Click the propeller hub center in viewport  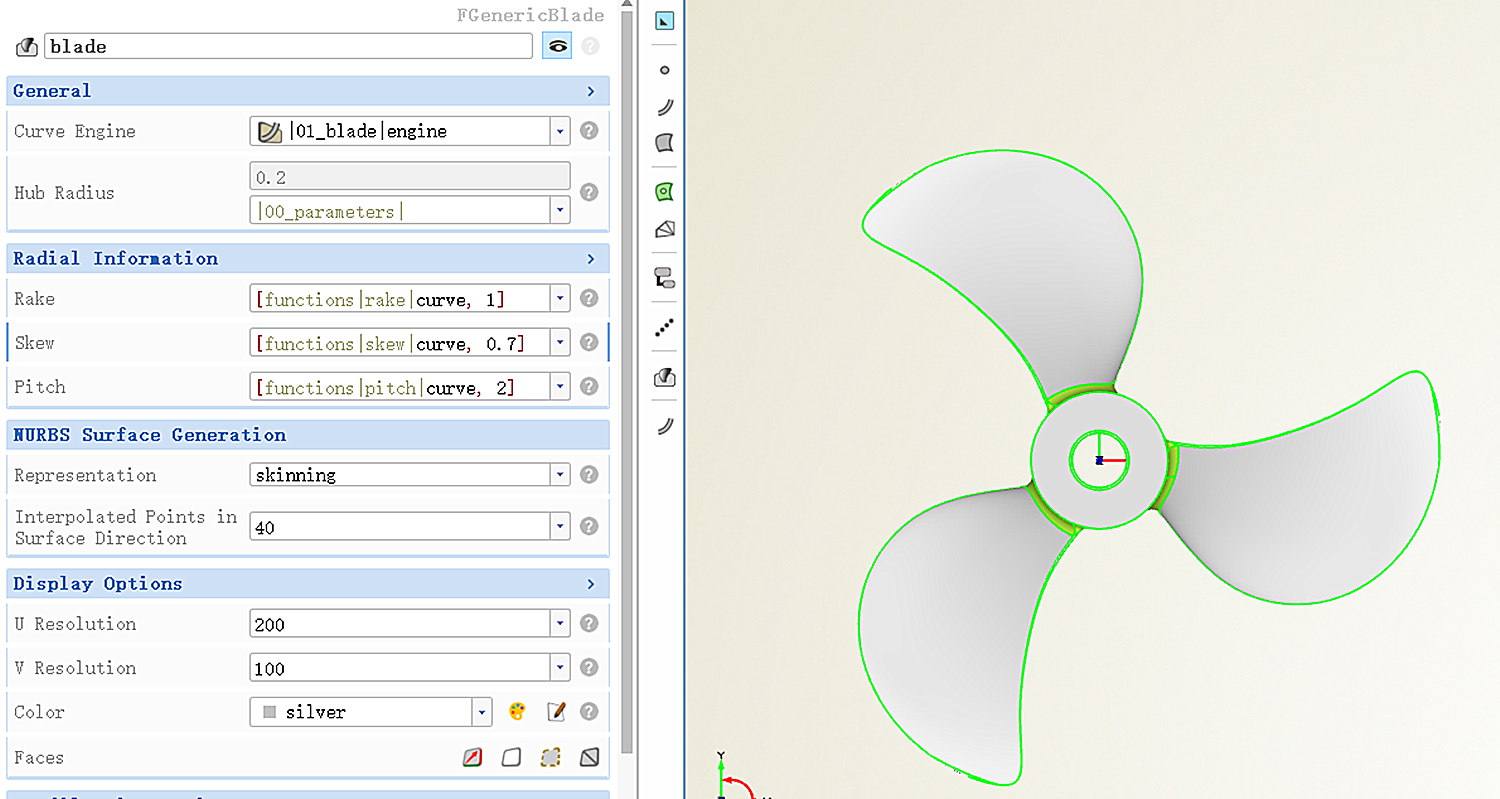tap(1099, 460)
